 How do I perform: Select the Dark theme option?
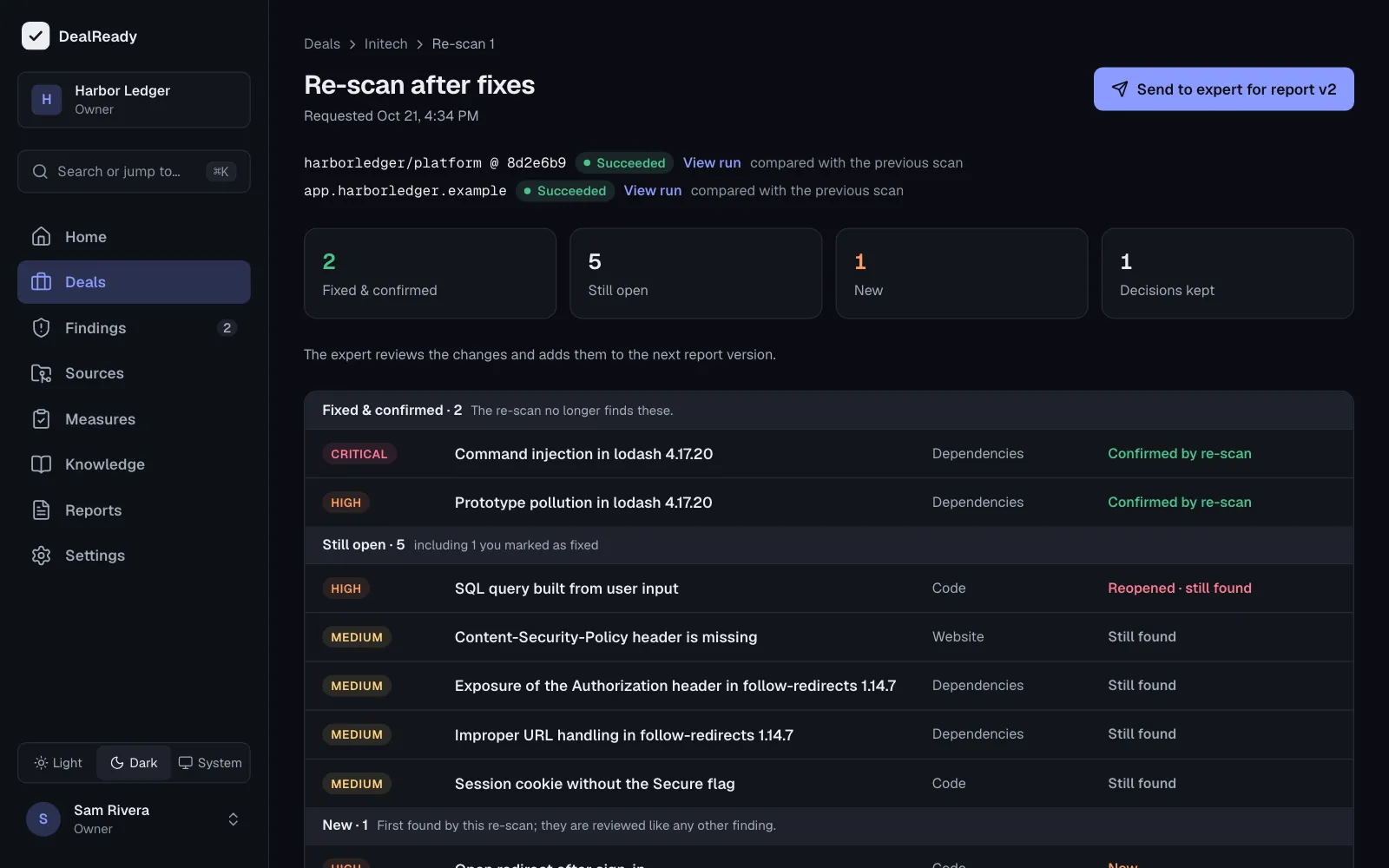tap(134, 763)
